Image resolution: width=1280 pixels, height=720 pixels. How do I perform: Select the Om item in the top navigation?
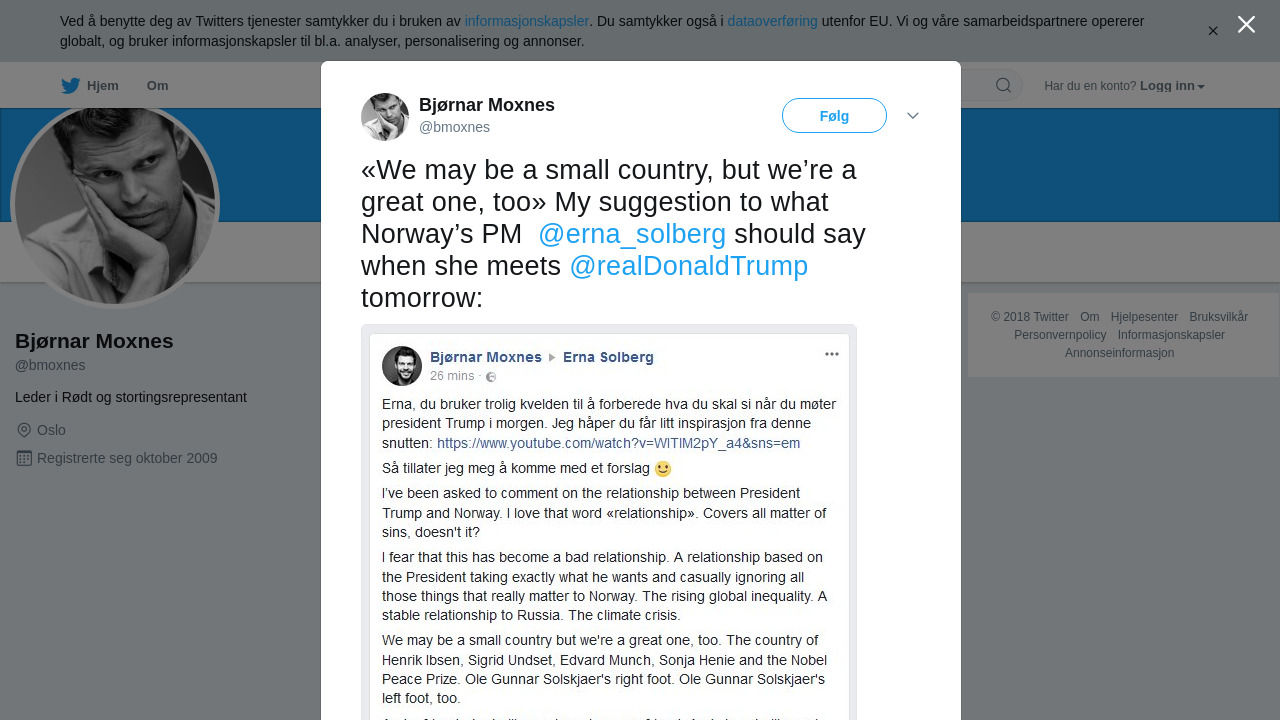157,86
